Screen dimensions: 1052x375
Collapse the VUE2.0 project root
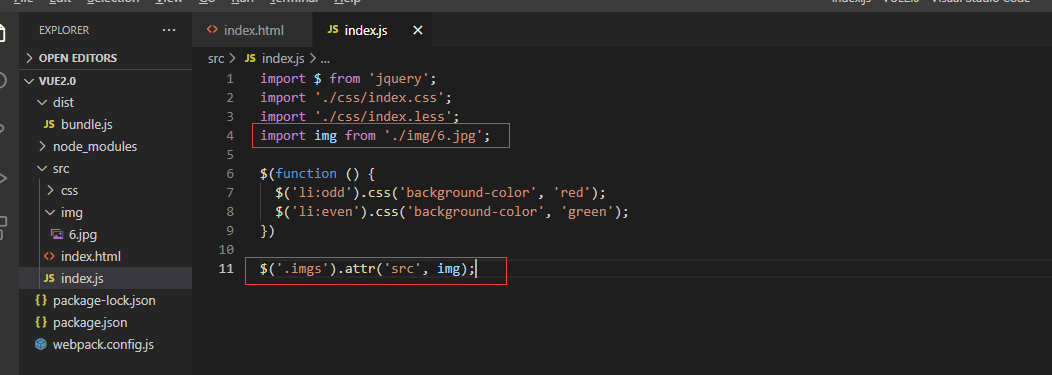[105, 81]
